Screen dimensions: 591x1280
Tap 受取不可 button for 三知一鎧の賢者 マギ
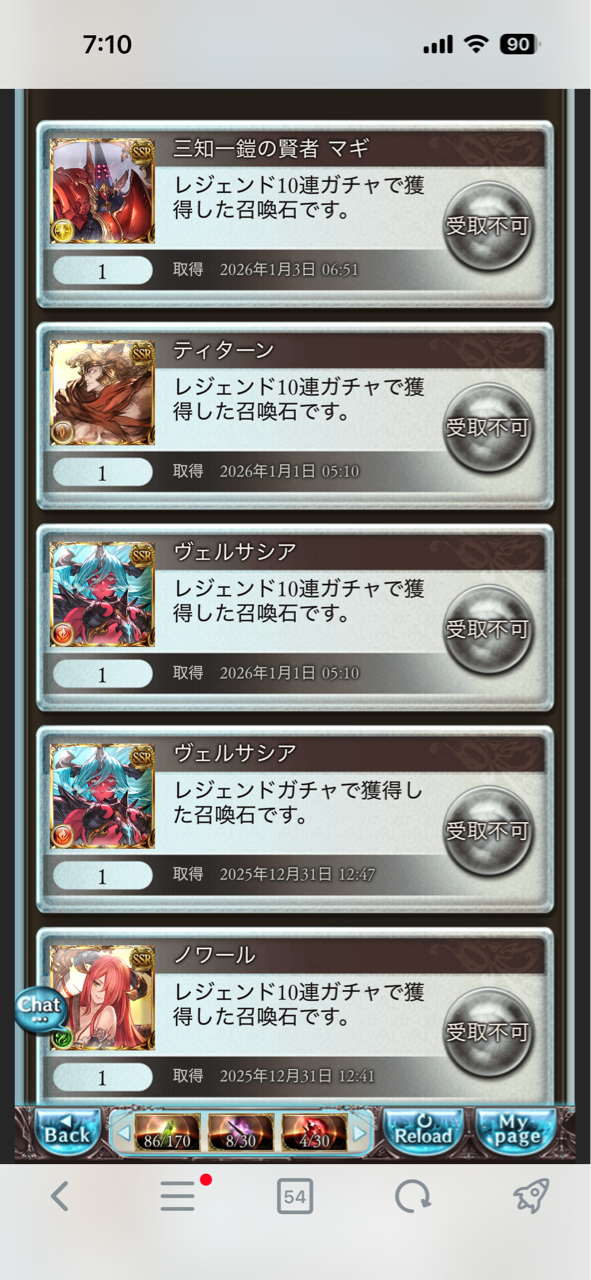click(x=487, y=226)
